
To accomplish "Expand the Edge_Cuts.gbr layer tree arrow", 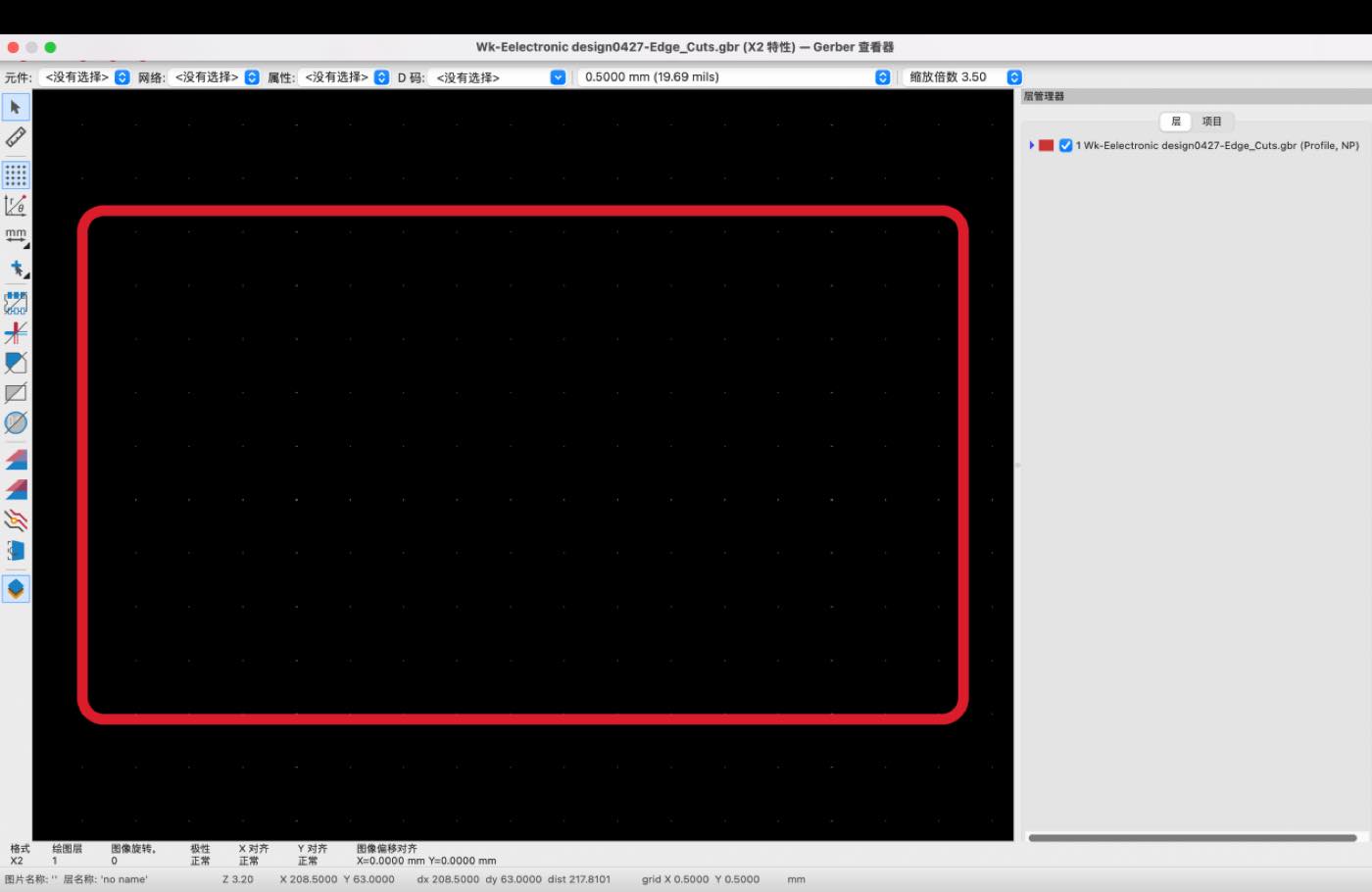I will (x=1032, y=145).
